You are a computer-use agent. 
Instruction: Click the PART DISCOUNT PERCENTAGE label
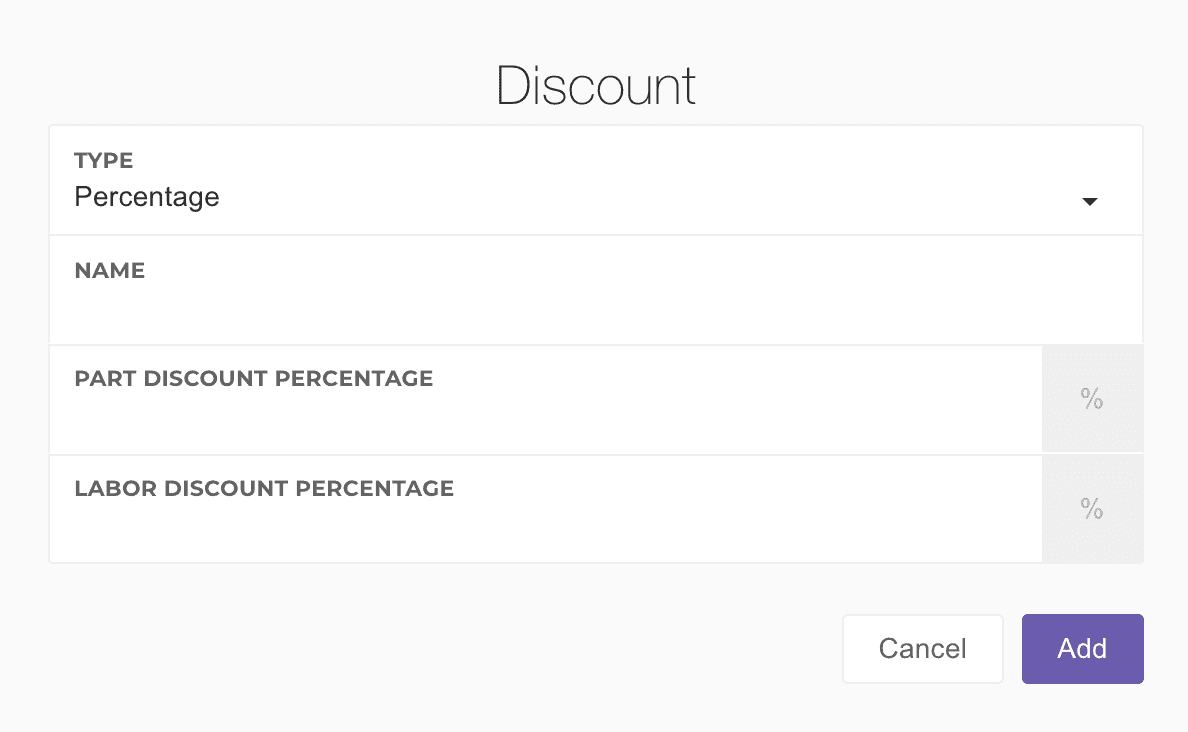(254, 379)
